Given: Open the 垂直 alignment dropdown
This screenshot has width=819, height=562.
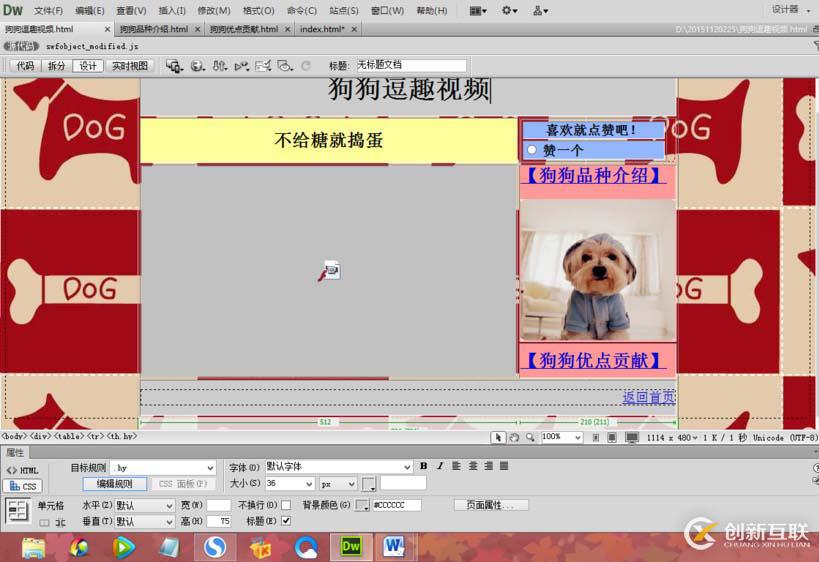Looking at the screenshot, I should click(x=144, y=521).
